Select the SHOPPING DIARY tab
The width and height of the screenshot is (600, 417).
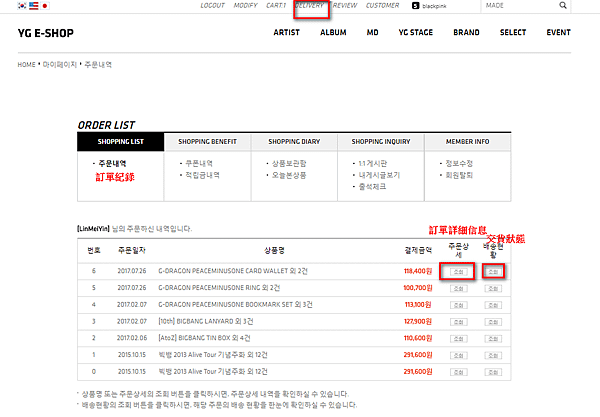click(294, 142)
